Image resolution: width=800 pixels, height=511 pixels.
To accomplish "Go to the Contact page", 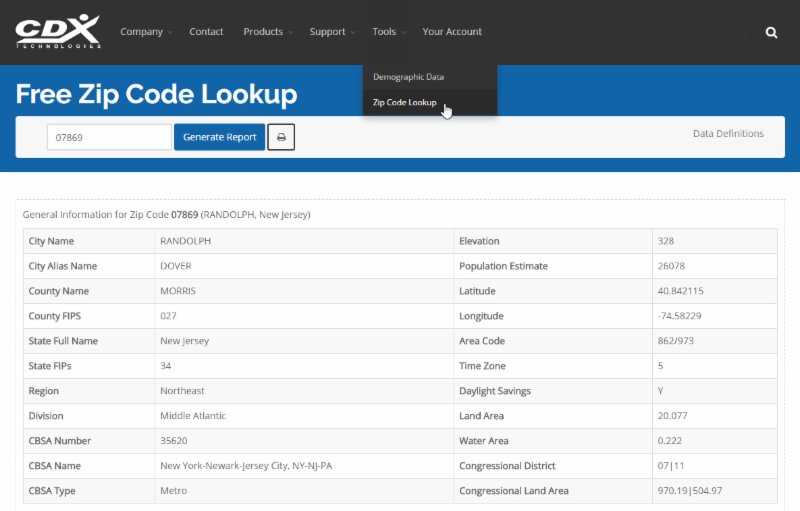I will 206,32.
